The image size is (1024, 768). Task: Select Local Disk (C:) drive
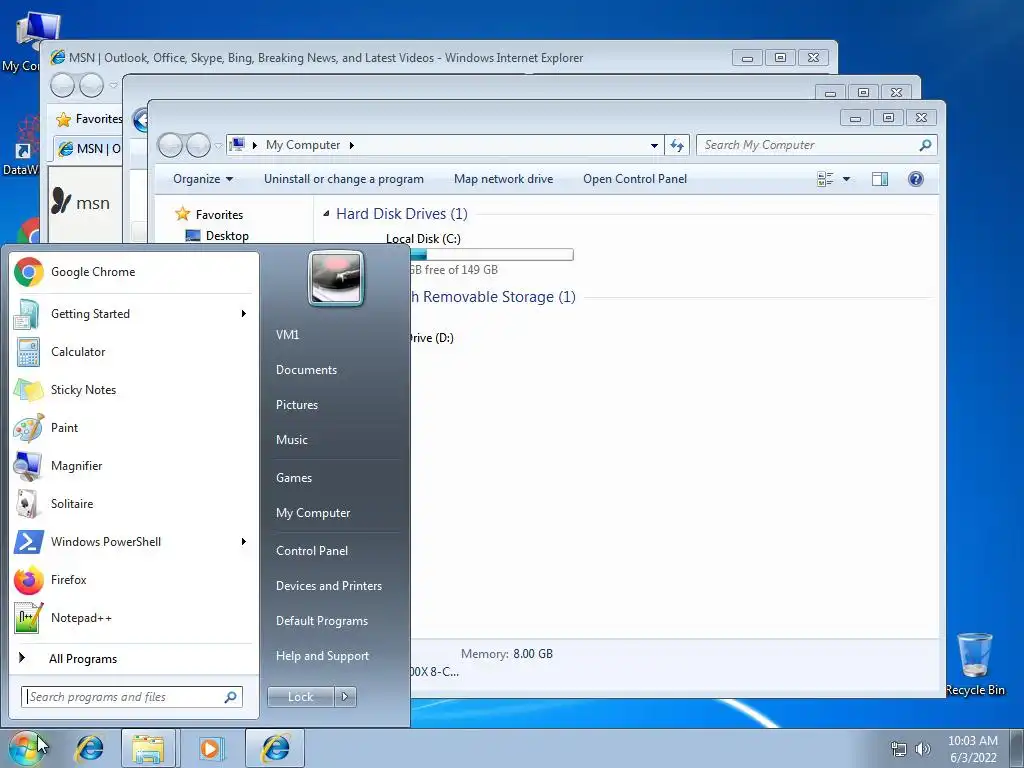[x=423, y=239]
